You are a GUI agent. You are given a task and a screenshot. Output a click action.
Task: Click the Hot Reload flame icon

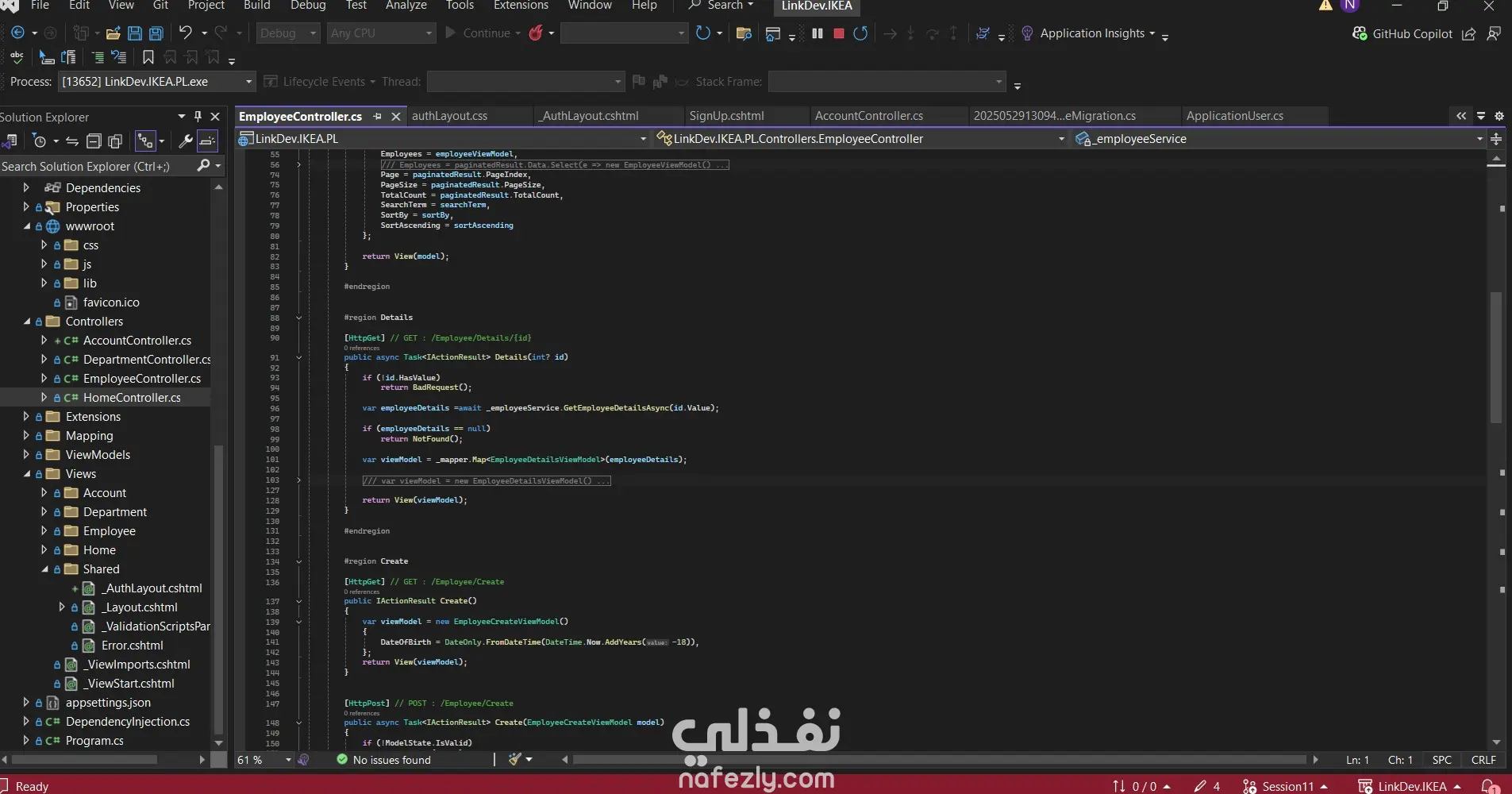click(x=537, y=33)
